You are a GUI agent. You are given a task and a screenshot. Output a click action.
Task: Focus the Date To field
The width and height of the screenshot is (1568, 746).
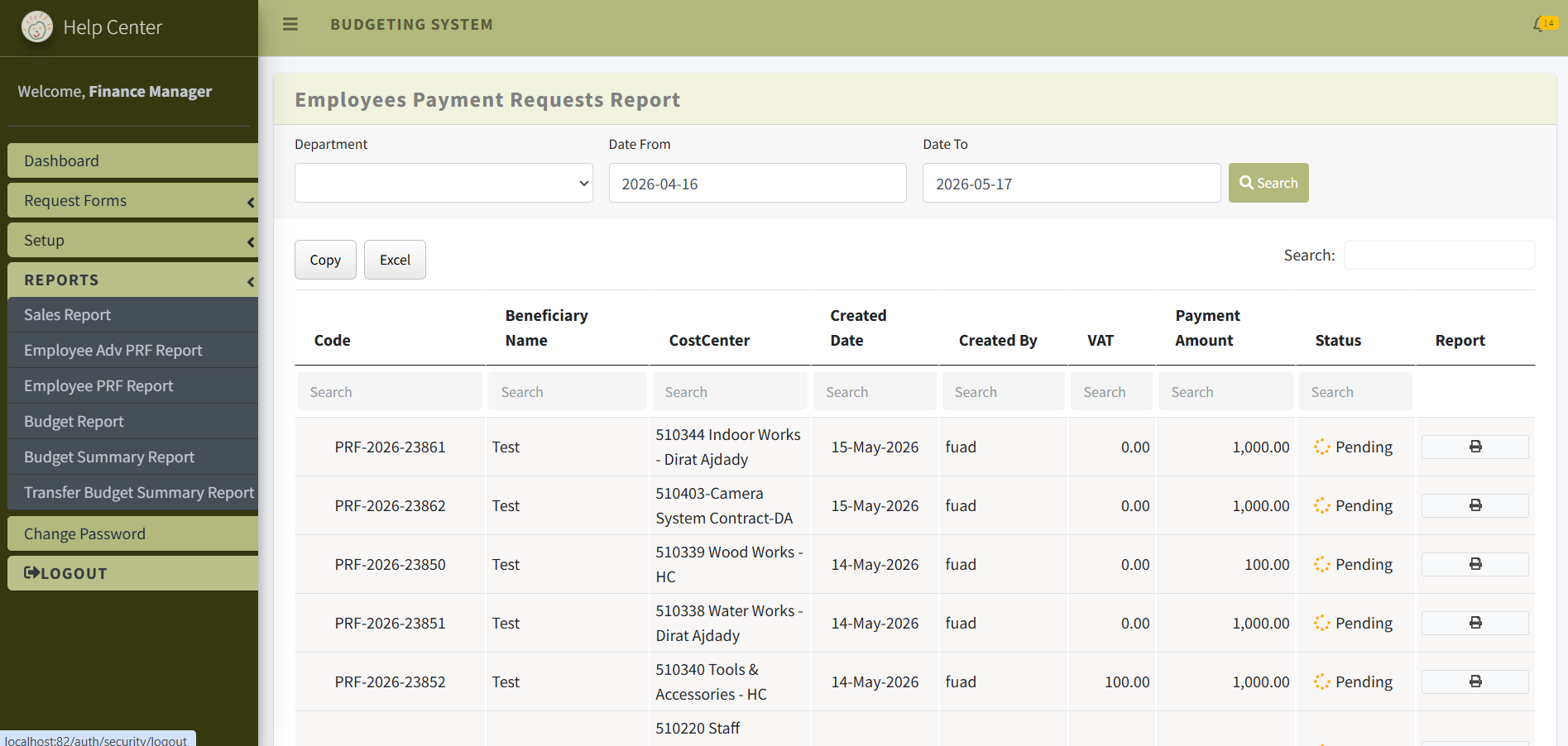(x=1072, y=183)
